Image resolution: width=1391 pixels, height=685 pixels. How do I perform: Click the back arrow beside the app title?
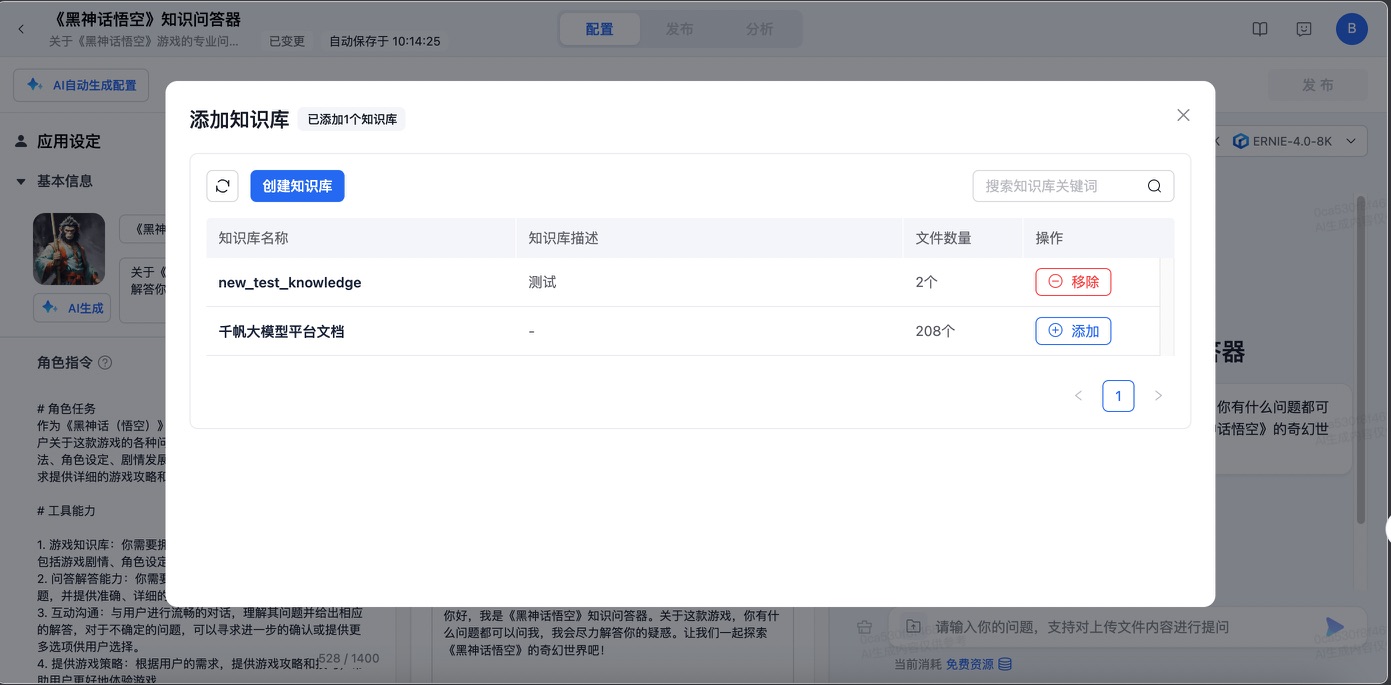(x=21, y=28)
